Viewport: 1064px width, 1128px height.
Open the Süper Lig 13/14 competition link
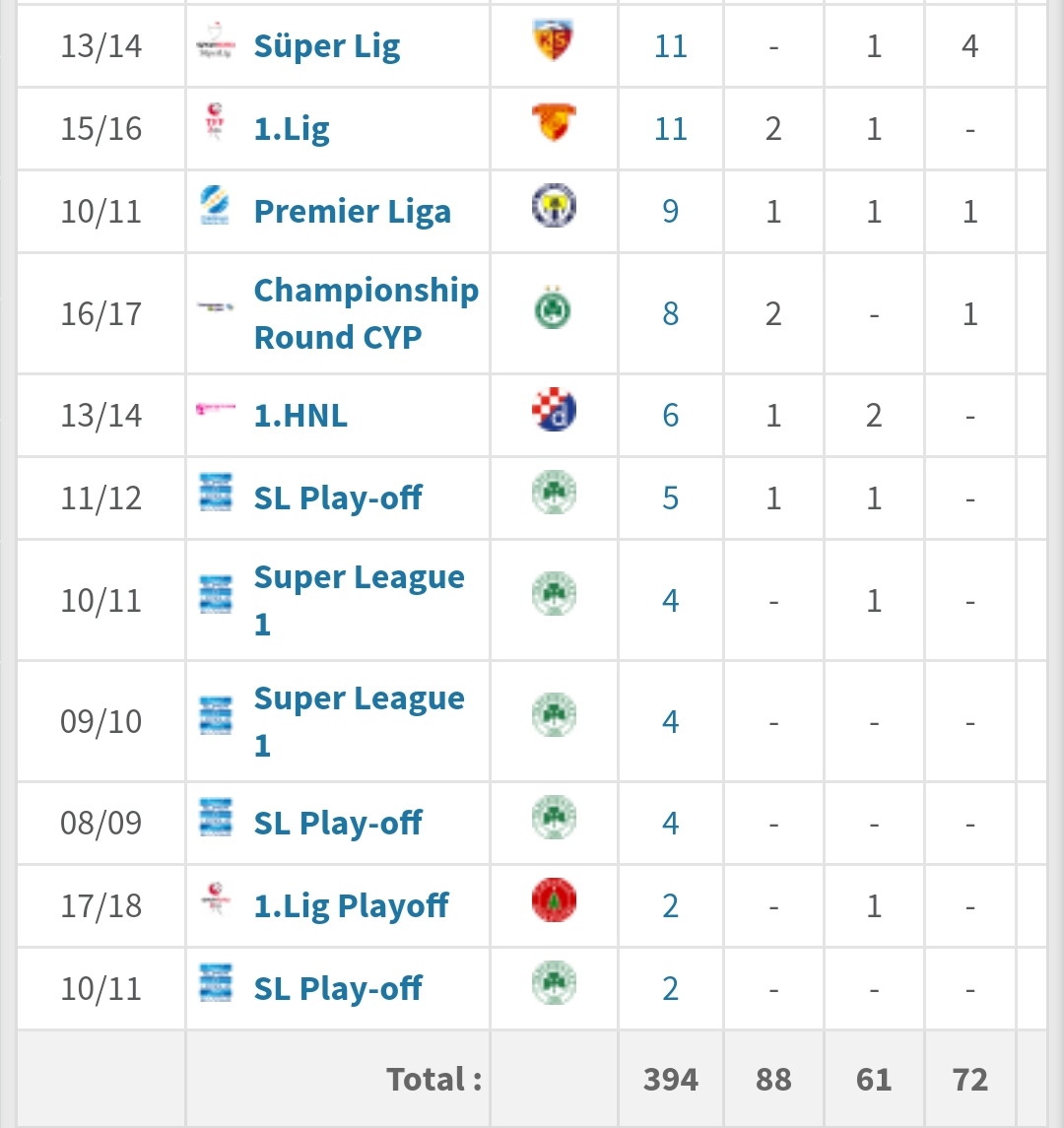coord(327,46)
